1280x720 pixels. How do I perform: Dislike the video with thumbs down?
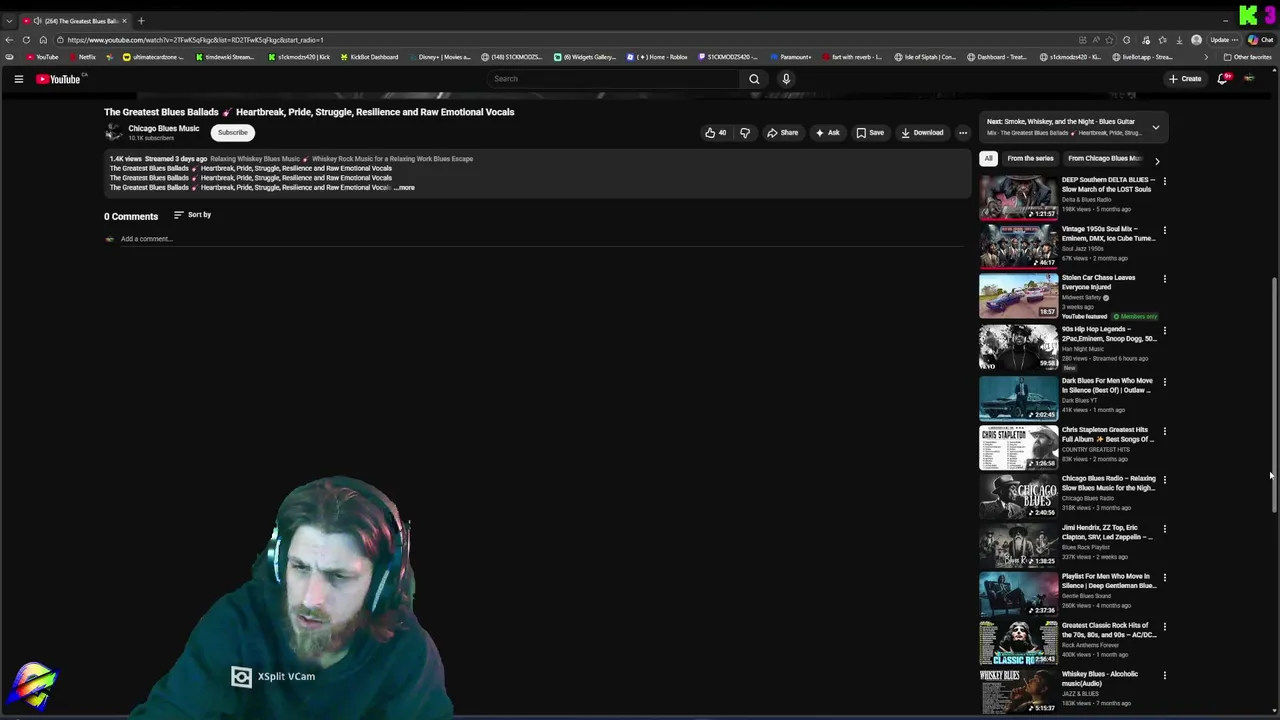click(x=745, y=132)
